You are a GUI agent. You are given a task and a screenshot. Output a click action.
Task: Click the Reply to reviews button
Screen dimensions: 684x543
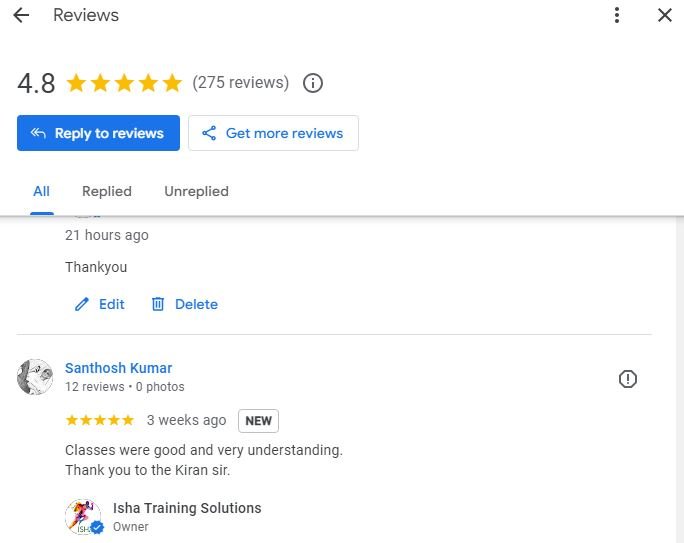click(98, 133)
